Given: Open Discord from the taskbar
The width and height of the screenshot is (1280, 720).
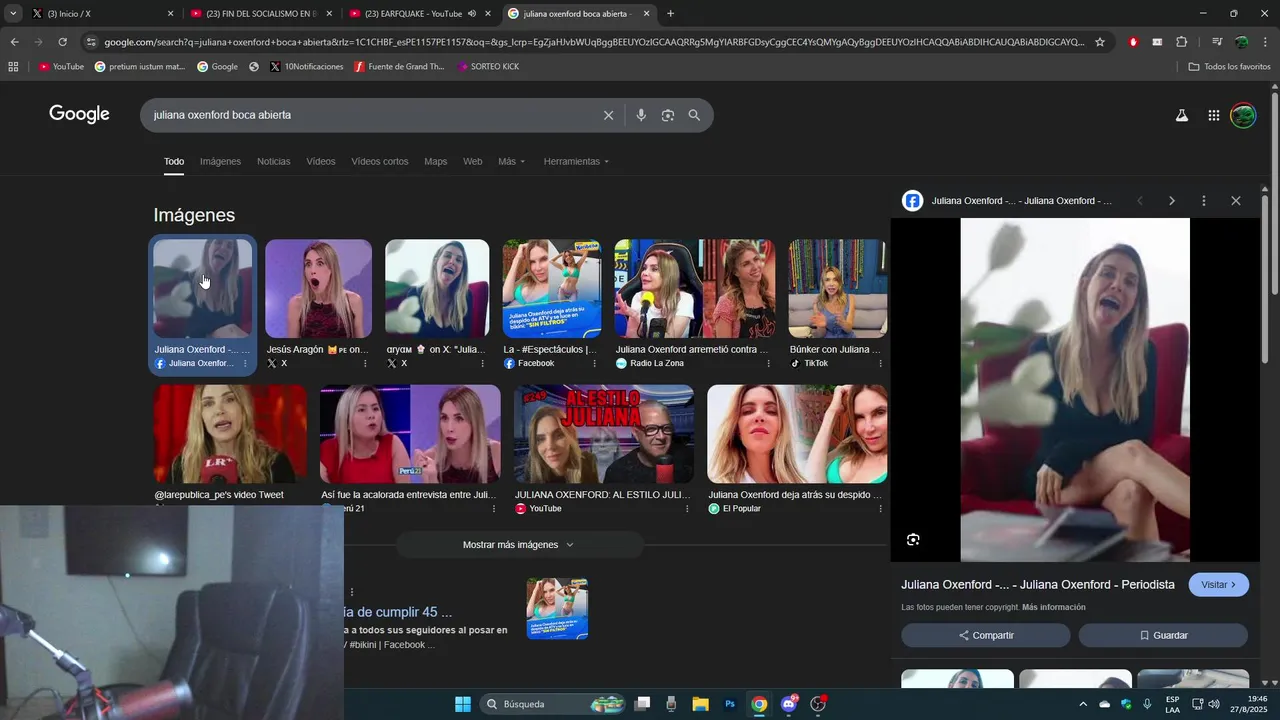Looking at the screenshot, I should pyautogui.click(x=789, y=704).
